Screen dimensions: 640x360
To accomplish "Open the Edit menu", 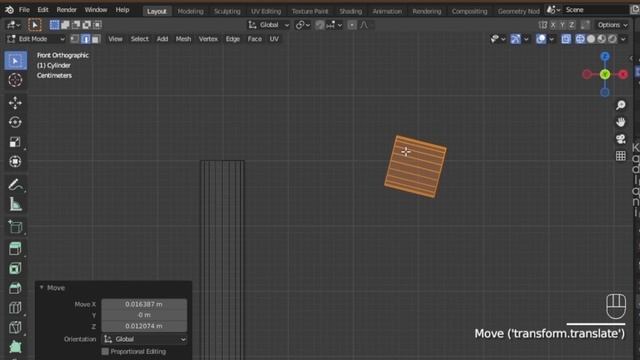I will point(43,10).
